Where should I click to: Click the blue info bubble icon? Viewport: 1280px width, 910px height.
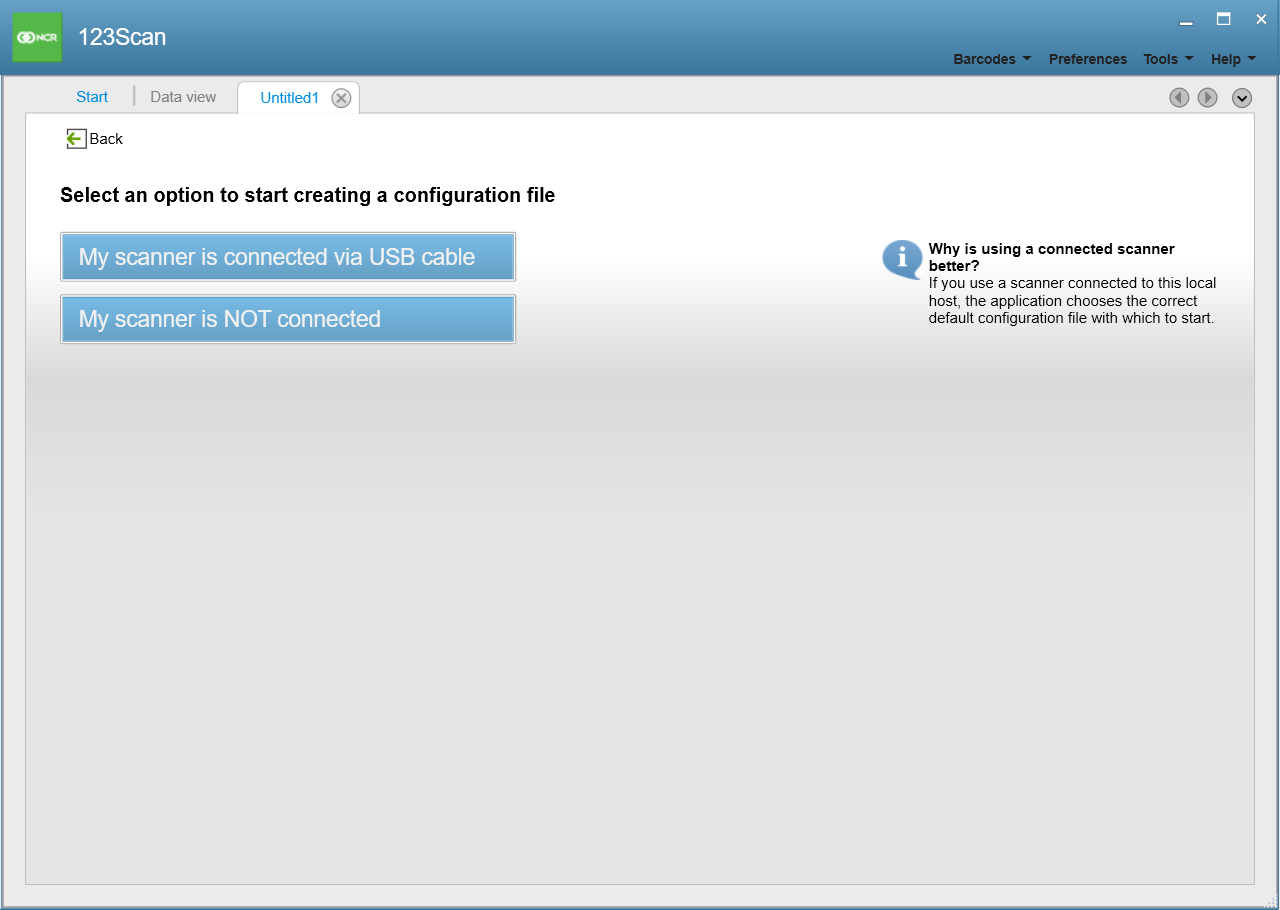pos(901,260)
